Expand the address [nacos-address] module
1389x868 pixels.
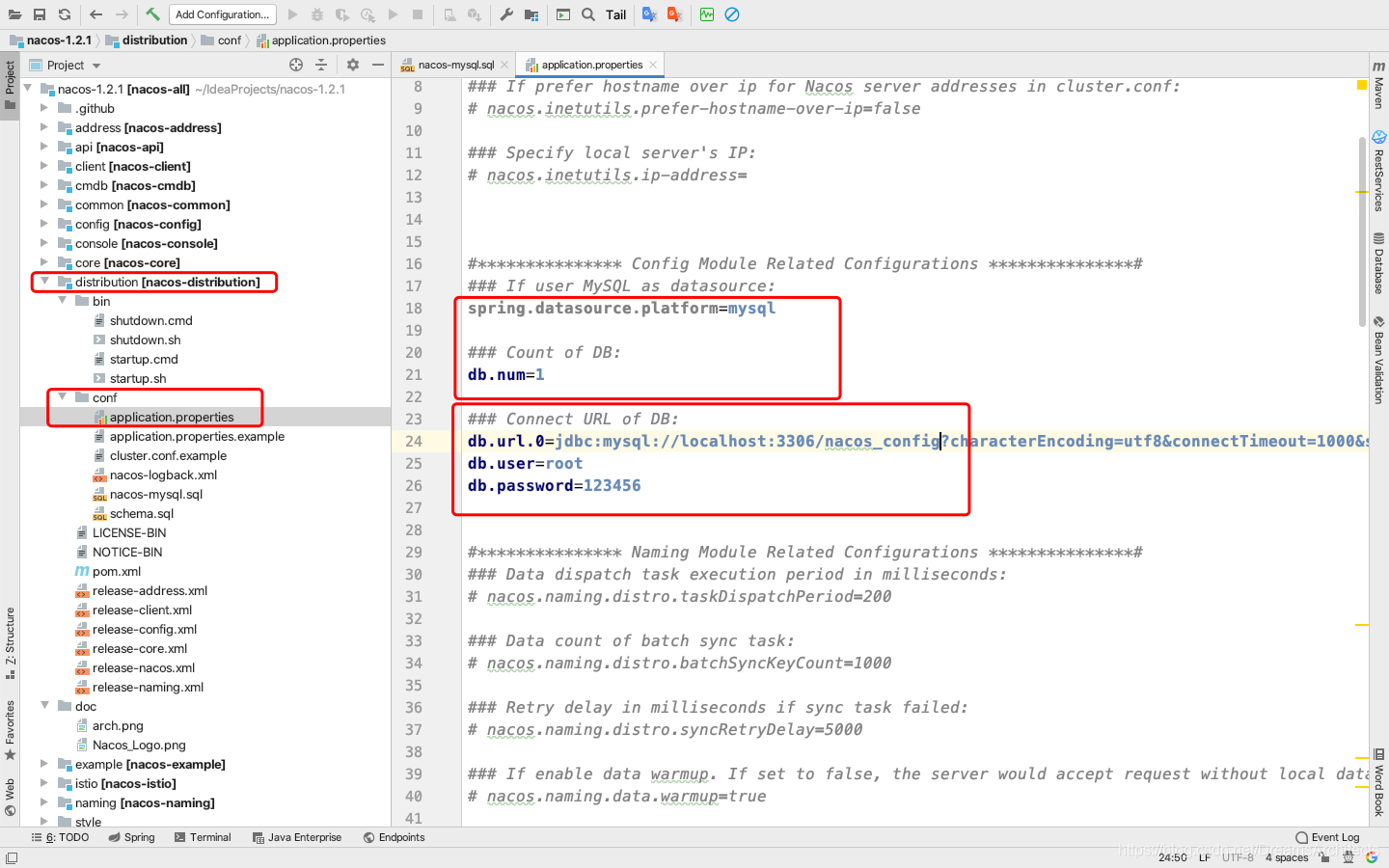pyautogui.click(x=44, y=127)
